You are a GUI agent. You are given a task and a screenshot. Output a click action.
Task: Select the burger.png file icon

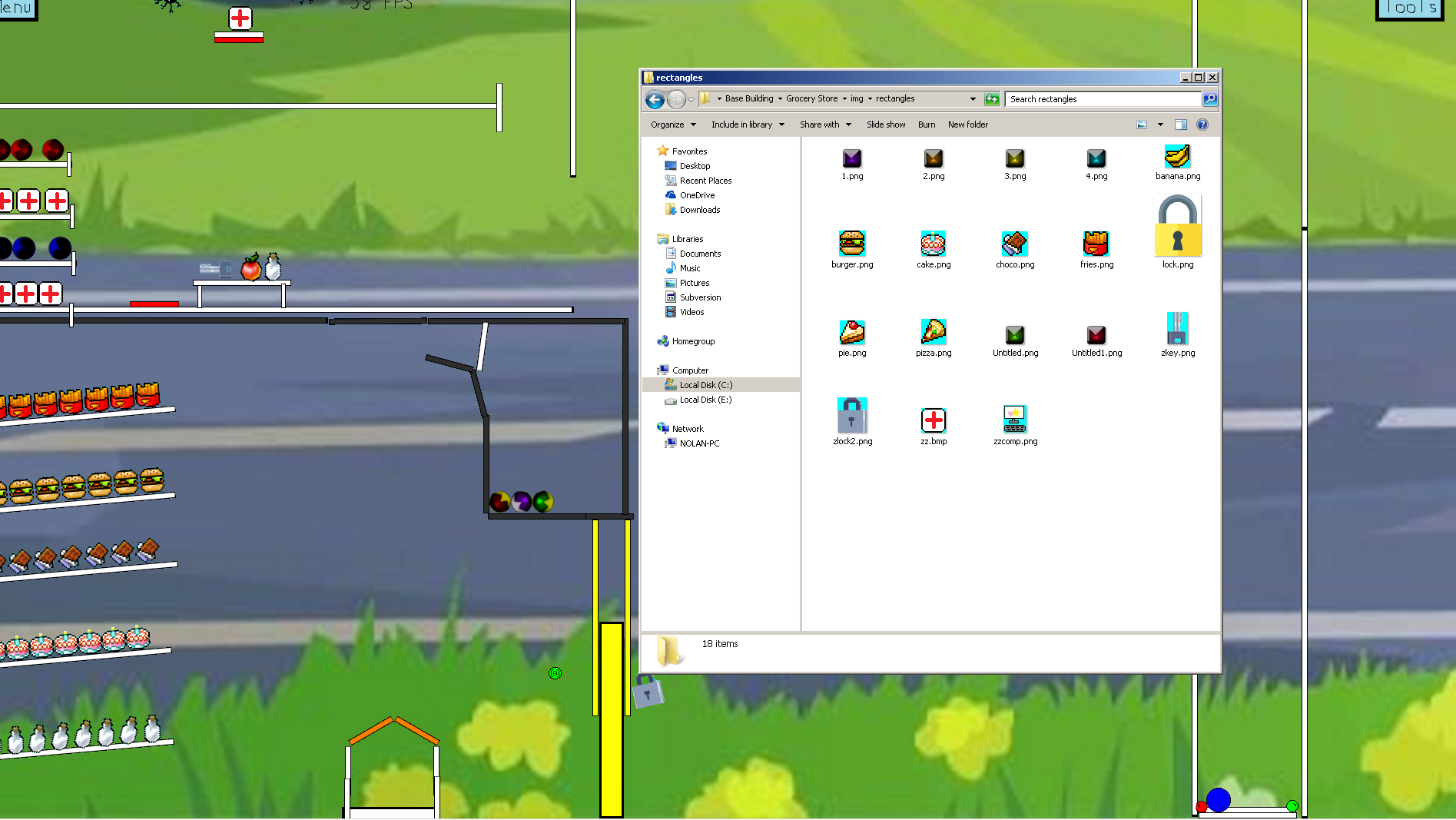(x=852, y=244)
